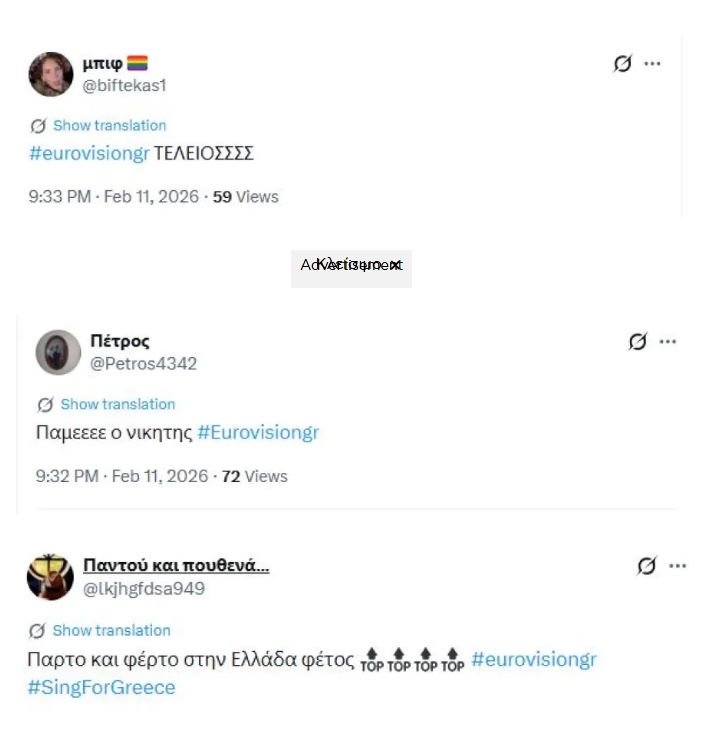Open the 9:32 PM Feb 11 timestamp
Screen dimensions: 713x736
click(122, 476)
